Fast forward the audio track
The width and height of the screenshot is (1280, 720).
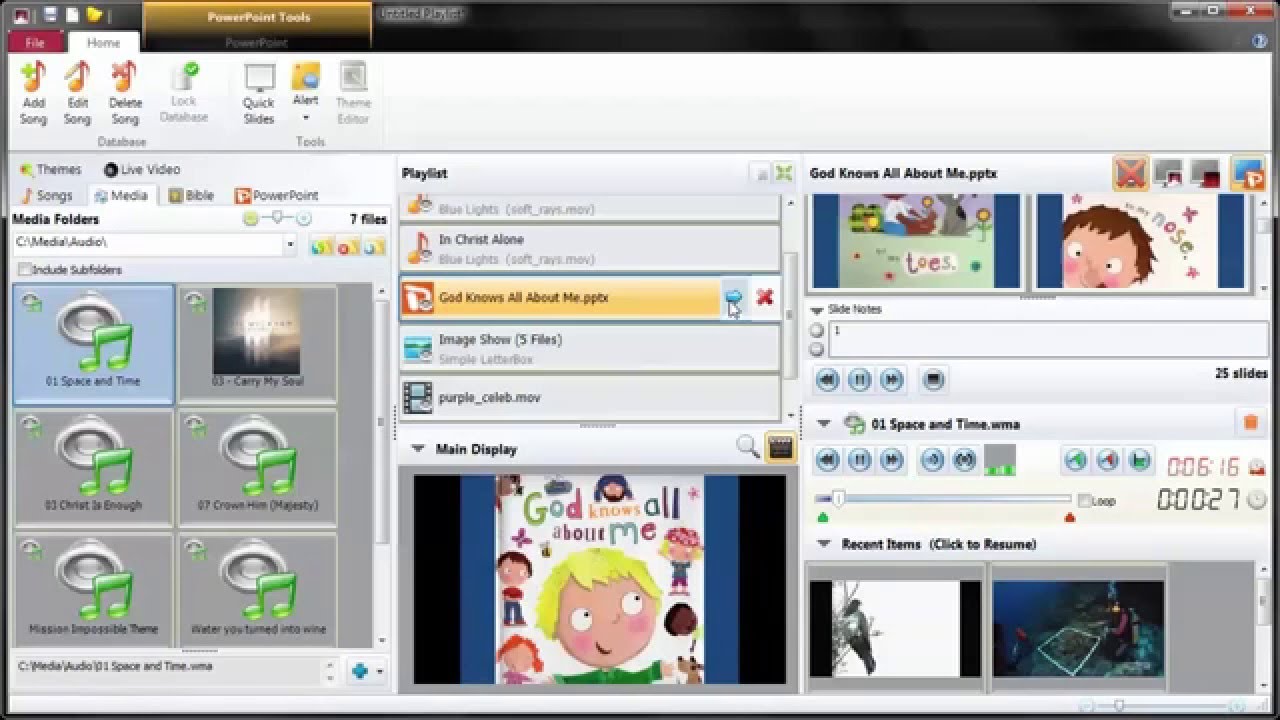click(891, 460)
